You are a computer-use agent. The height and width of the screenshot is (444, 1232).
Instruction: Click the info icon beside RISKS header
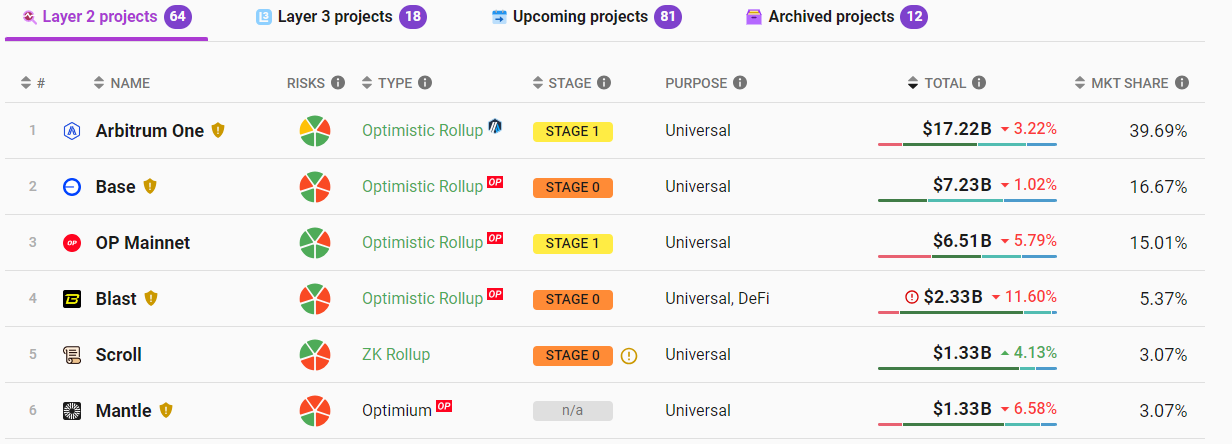pyautogui.click(x=338, y=83)
